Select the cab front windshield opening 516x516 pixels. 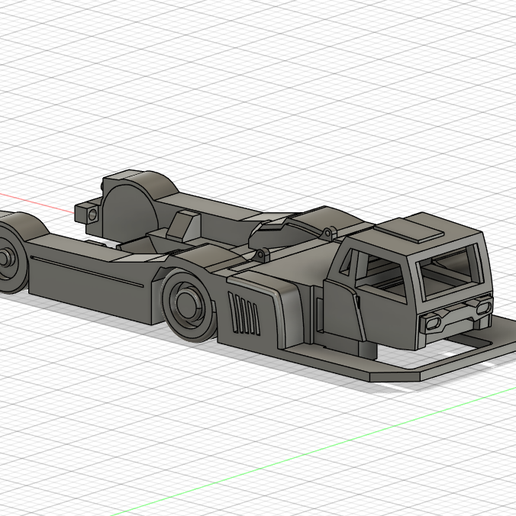(x=449, y=271)
